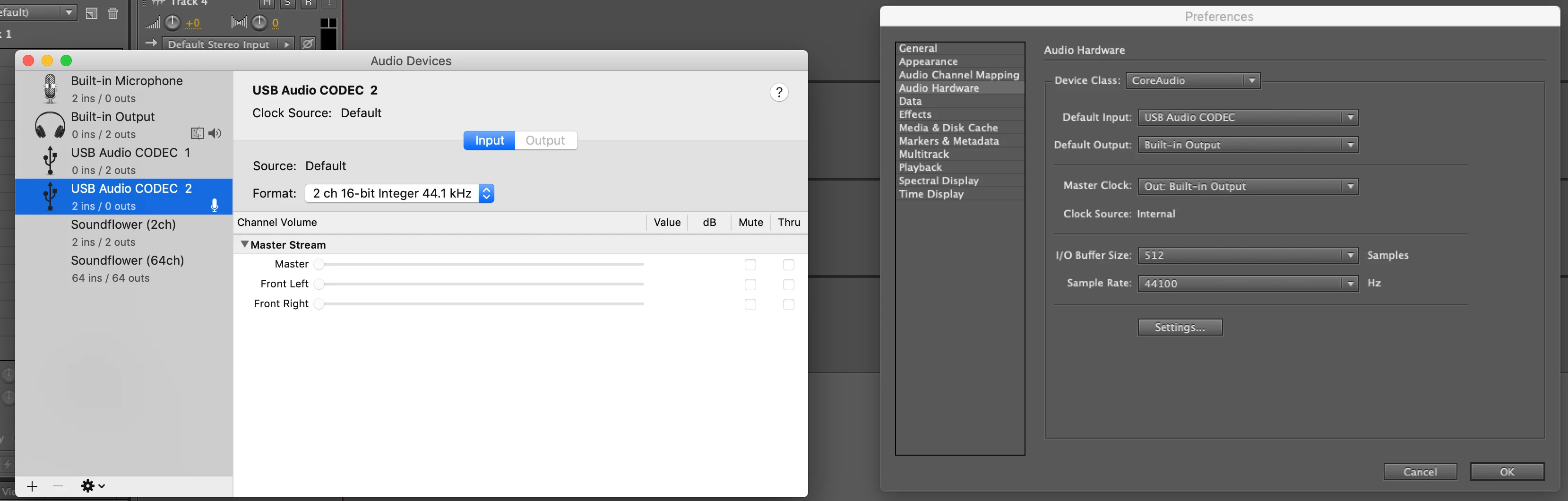The width and height of the screenshot is (1568, 501).
Task: Select Spectral Display in Preferences
Action: tap(960, 181)
